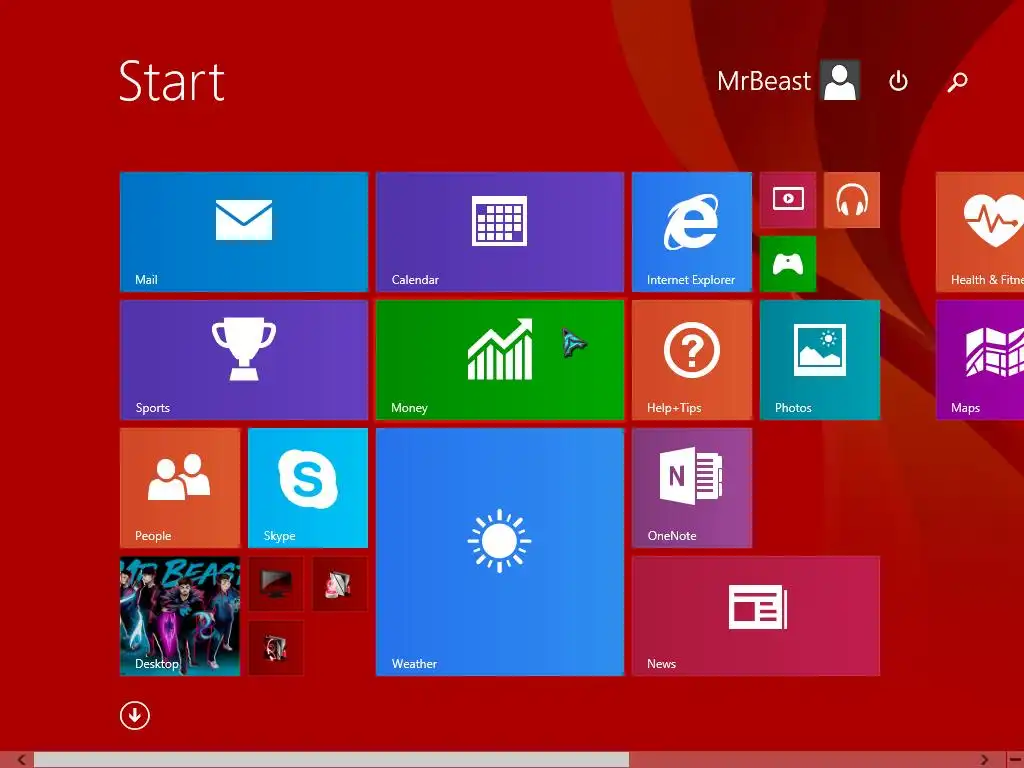Viewport: 1024px width, 768px height.
Task: Launch Internet Explorer tile
Action: coord(692,232)
